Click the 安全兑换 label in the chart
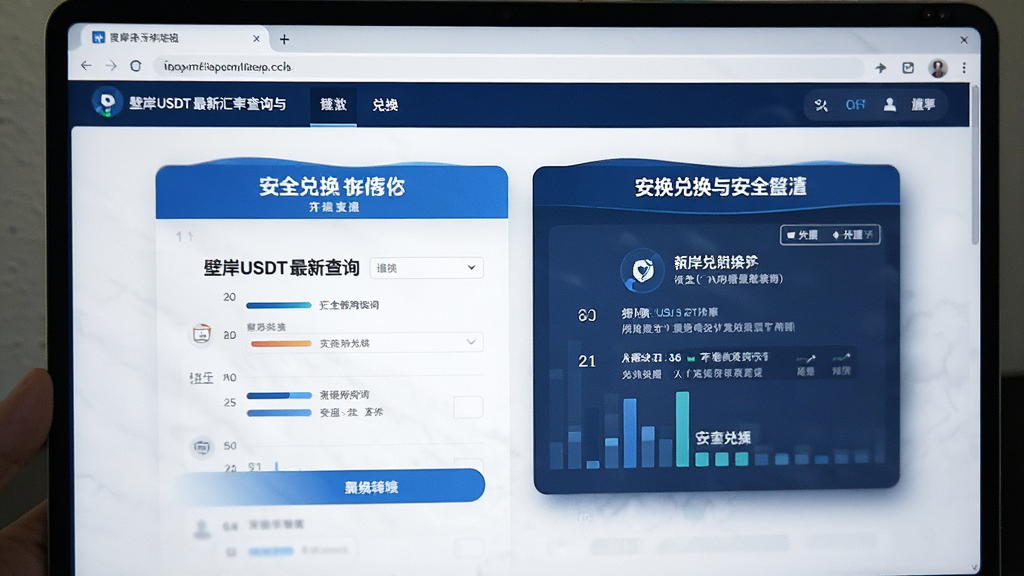This screenshot has height=576, width=1024. tap(723, 438)
